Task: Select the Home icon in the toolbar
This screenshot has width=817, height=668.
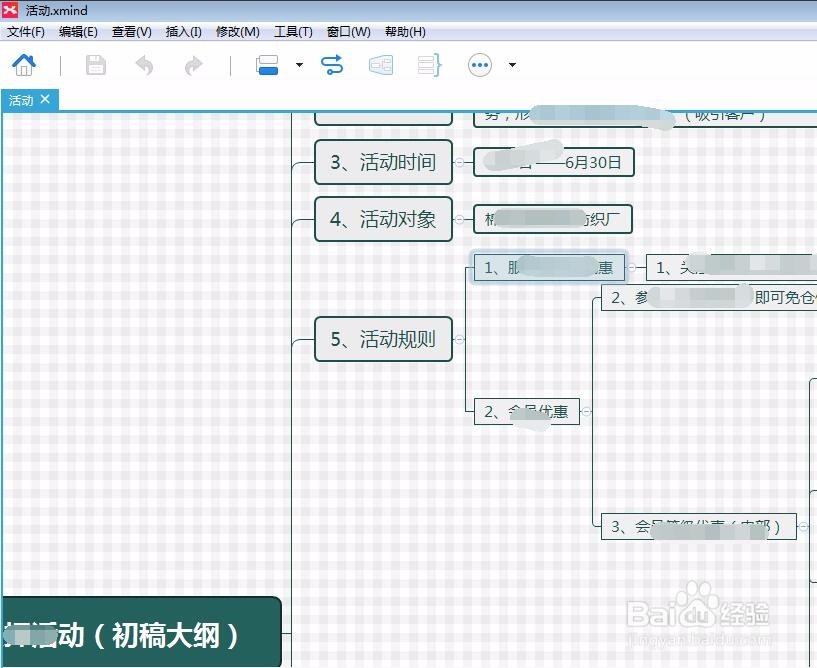Action: click(23, 64)
